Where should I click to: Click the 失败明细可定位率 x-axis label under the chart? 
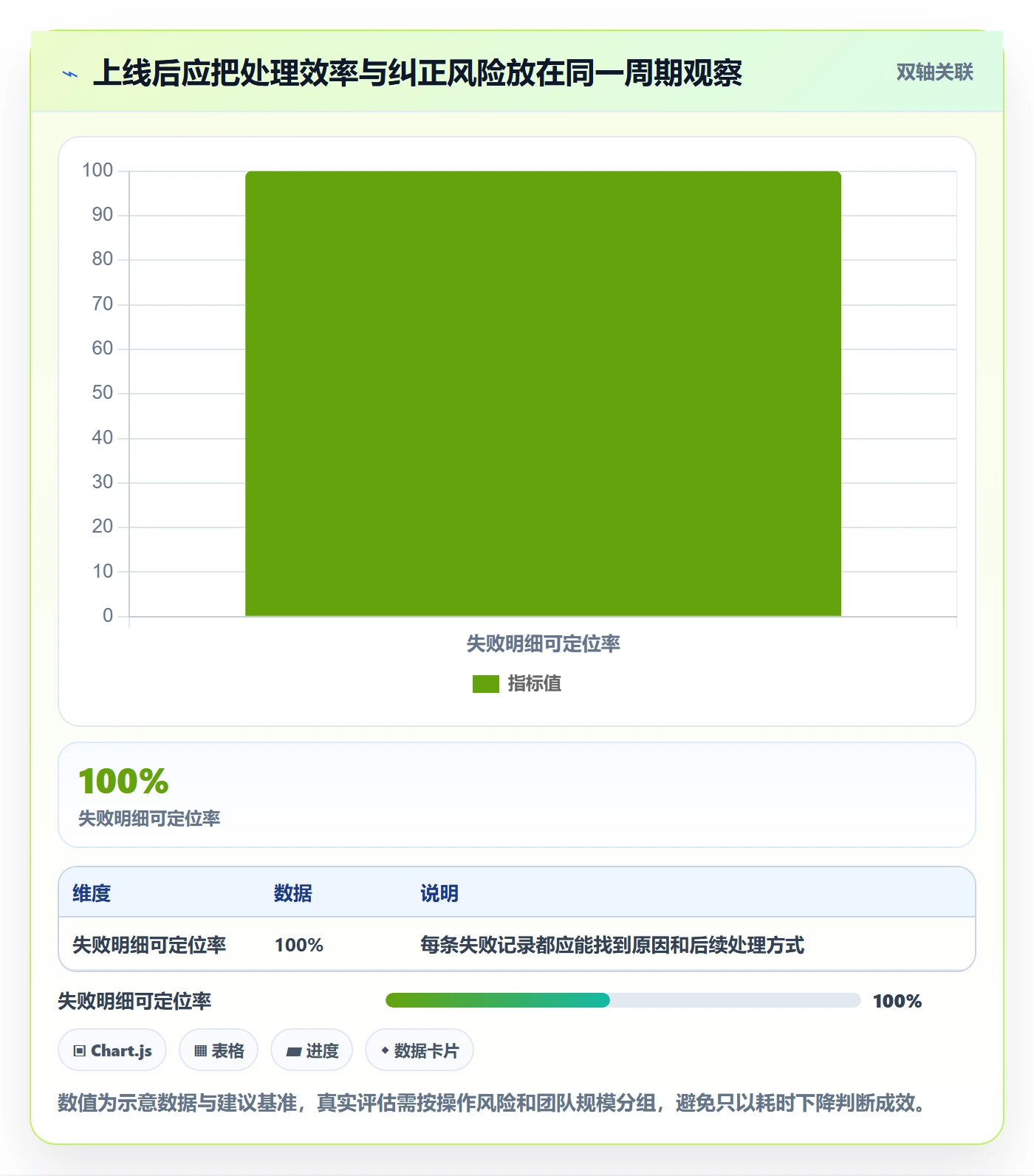pyautogui.click(x=543, y=644)
